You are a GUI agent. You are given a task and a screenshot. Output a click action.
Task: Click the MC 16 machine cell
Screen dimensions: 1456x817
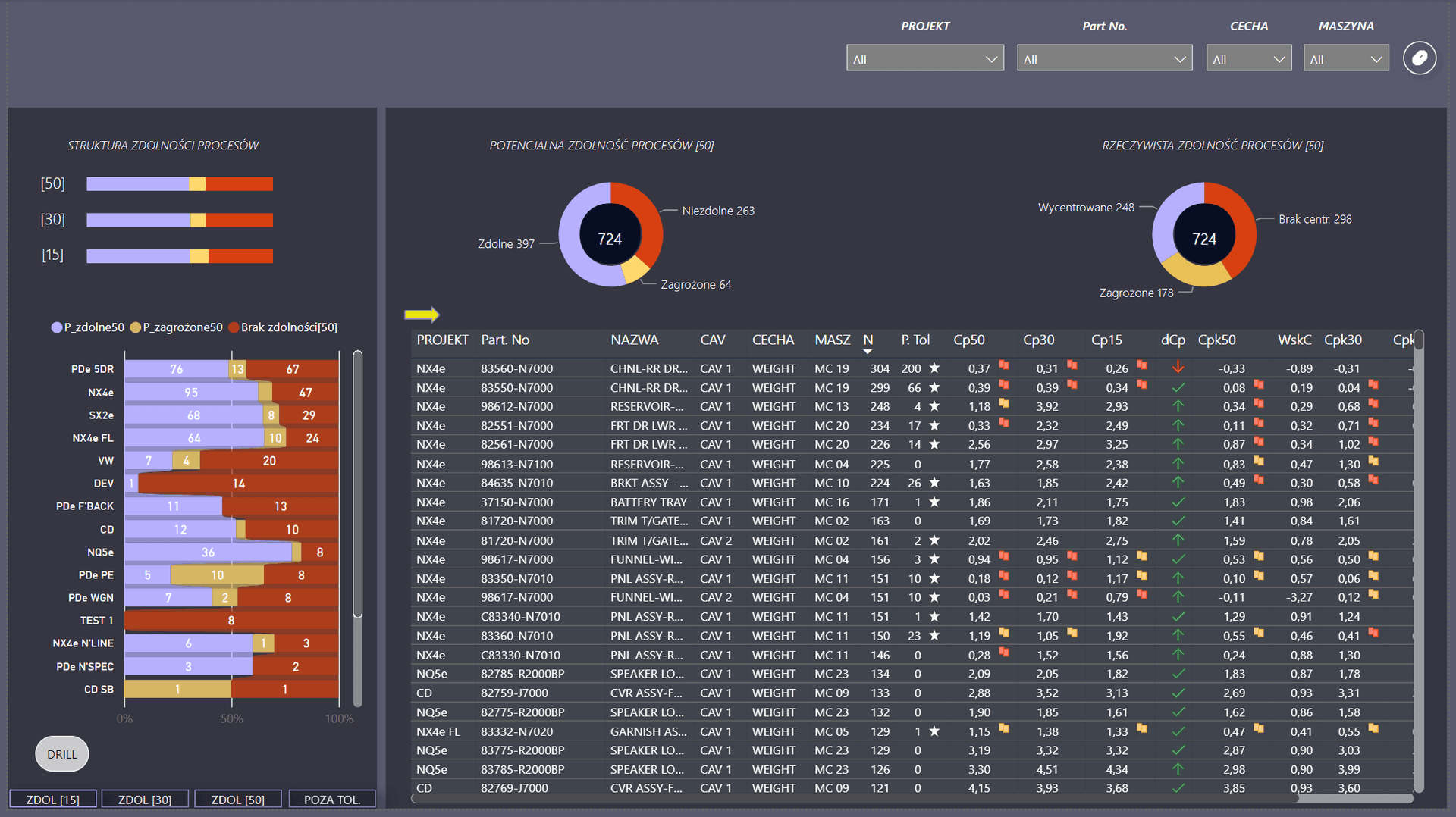tap(832, 502)
